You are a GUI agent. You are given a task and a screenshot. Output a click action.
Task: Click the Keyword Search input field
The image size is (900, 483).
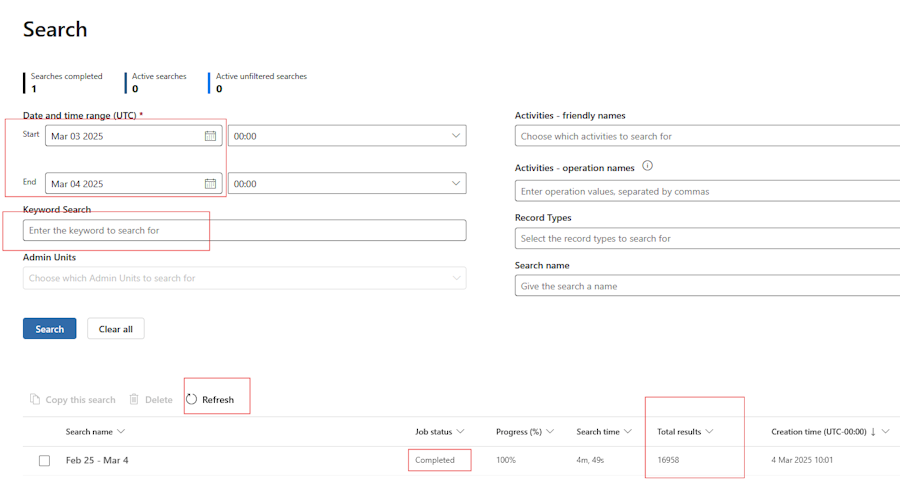point(244,231)
